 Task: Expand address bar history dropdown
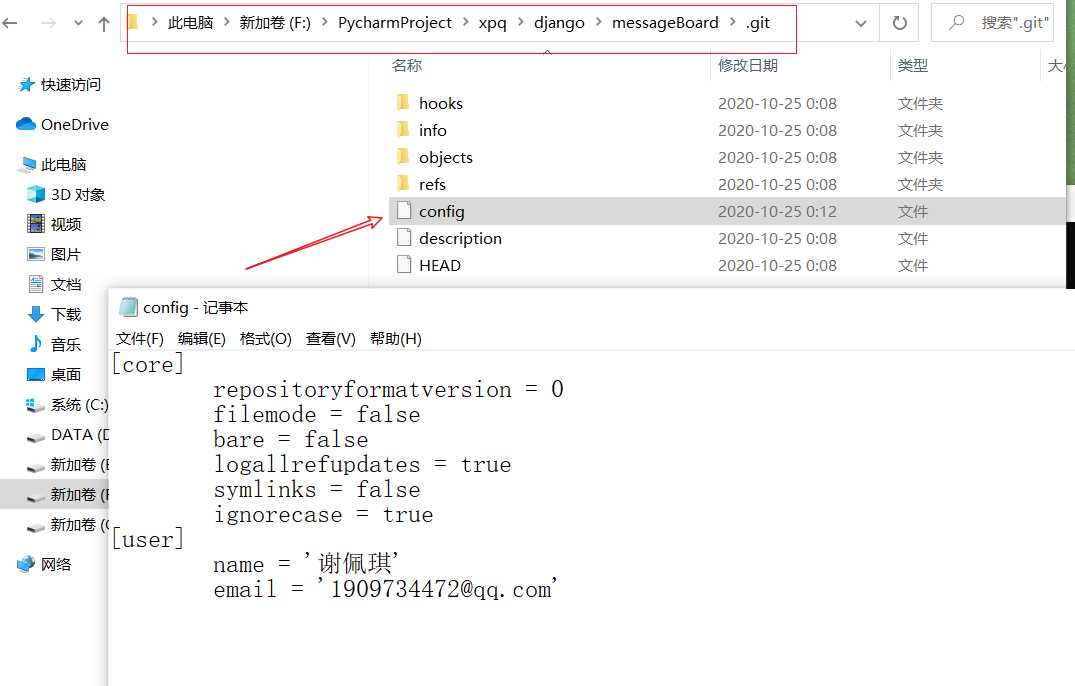pos(860,23)
